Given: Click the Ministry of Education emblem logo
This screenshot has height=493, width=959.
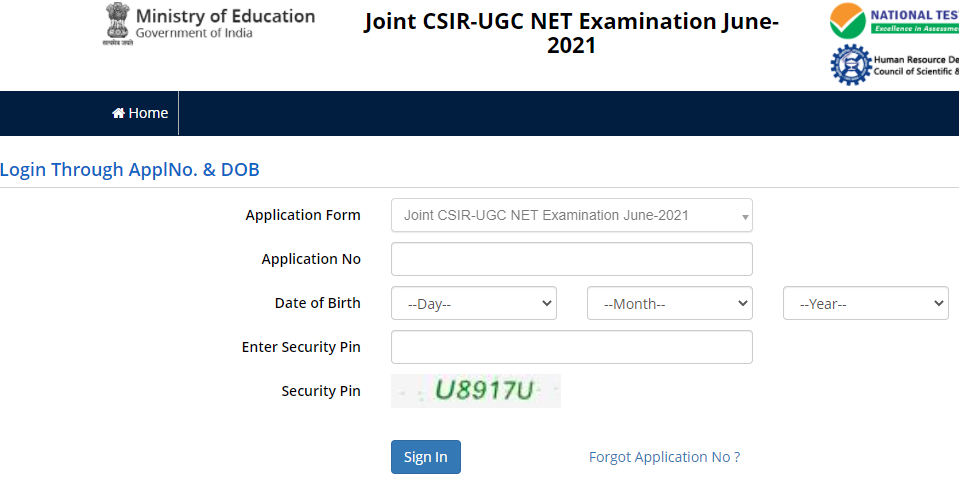Looking at the screenshot, I should 117,25.
